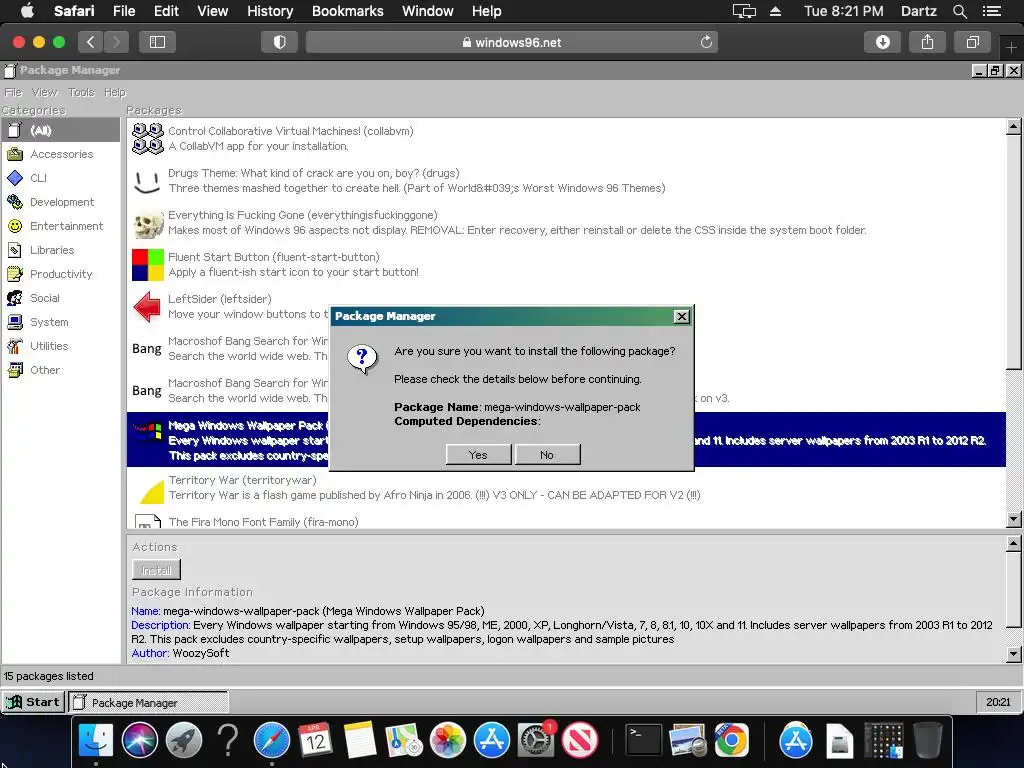Image resolution: width=1024 pixels, height=768 pixels.
Task: Open Safari's History menu
Action: (270, 11)
